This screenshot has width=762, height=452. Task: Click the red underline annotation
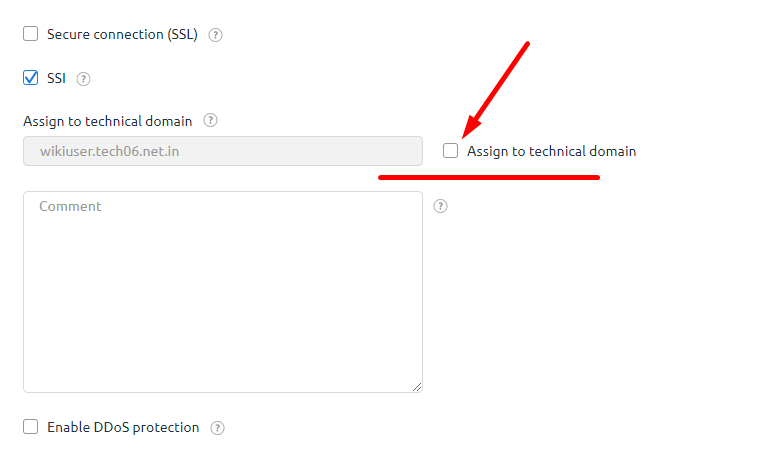(x=489, y=177)
